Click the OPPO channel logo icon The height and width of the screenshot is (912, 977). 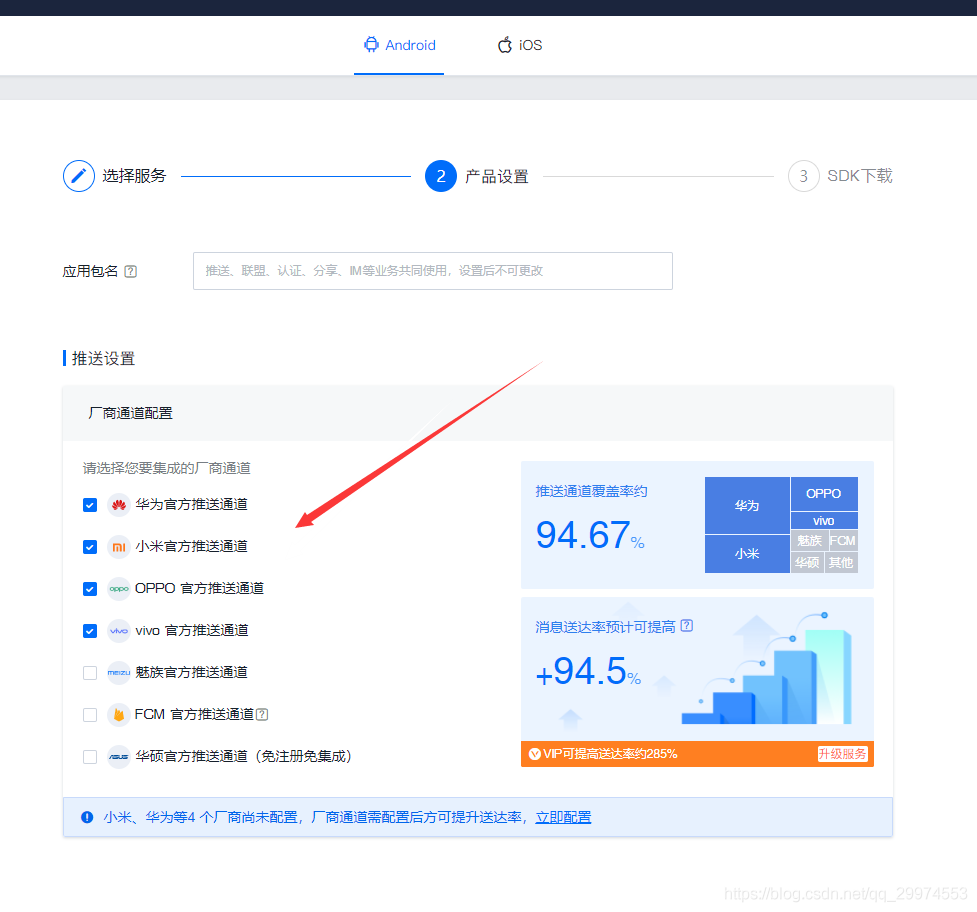point(119,588)
